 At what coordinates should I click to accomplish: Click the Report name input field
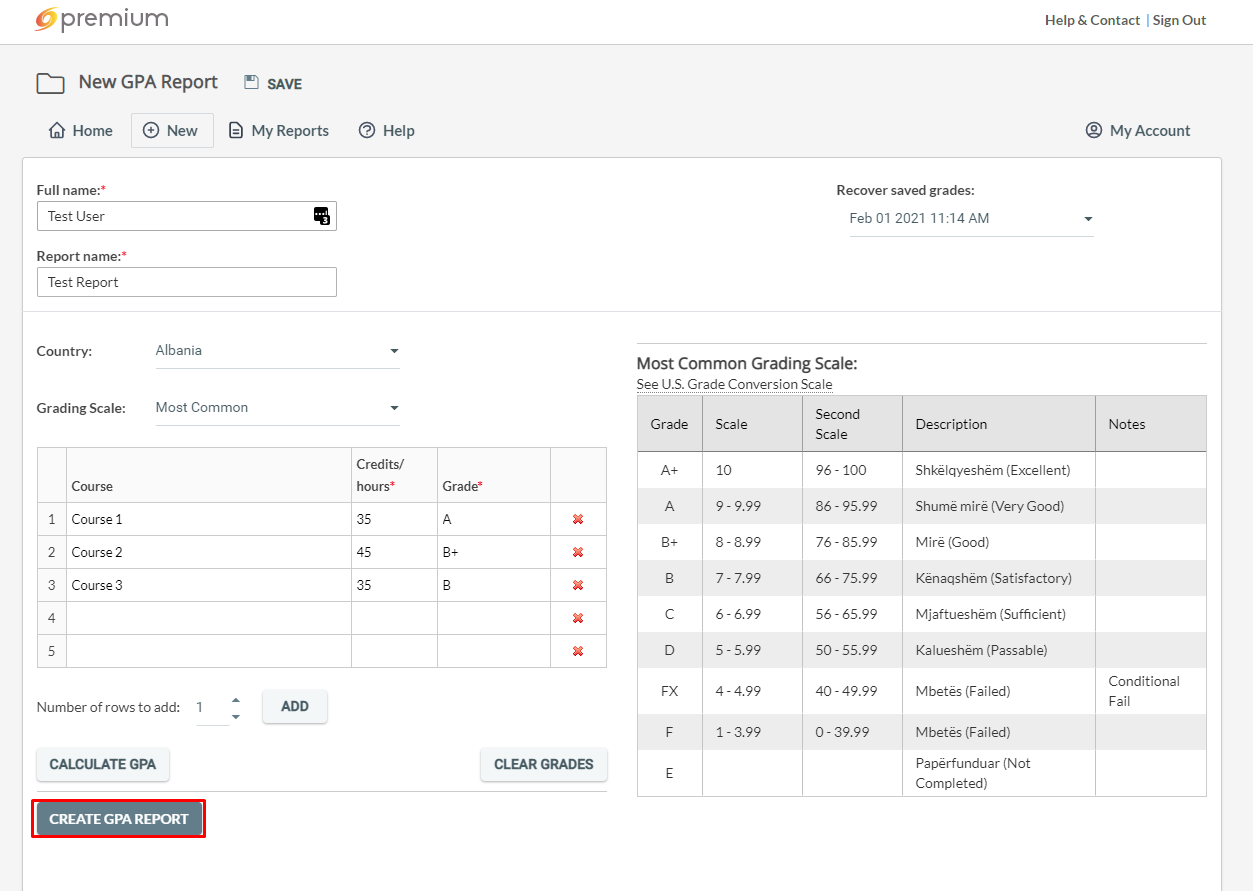(186, 282)
